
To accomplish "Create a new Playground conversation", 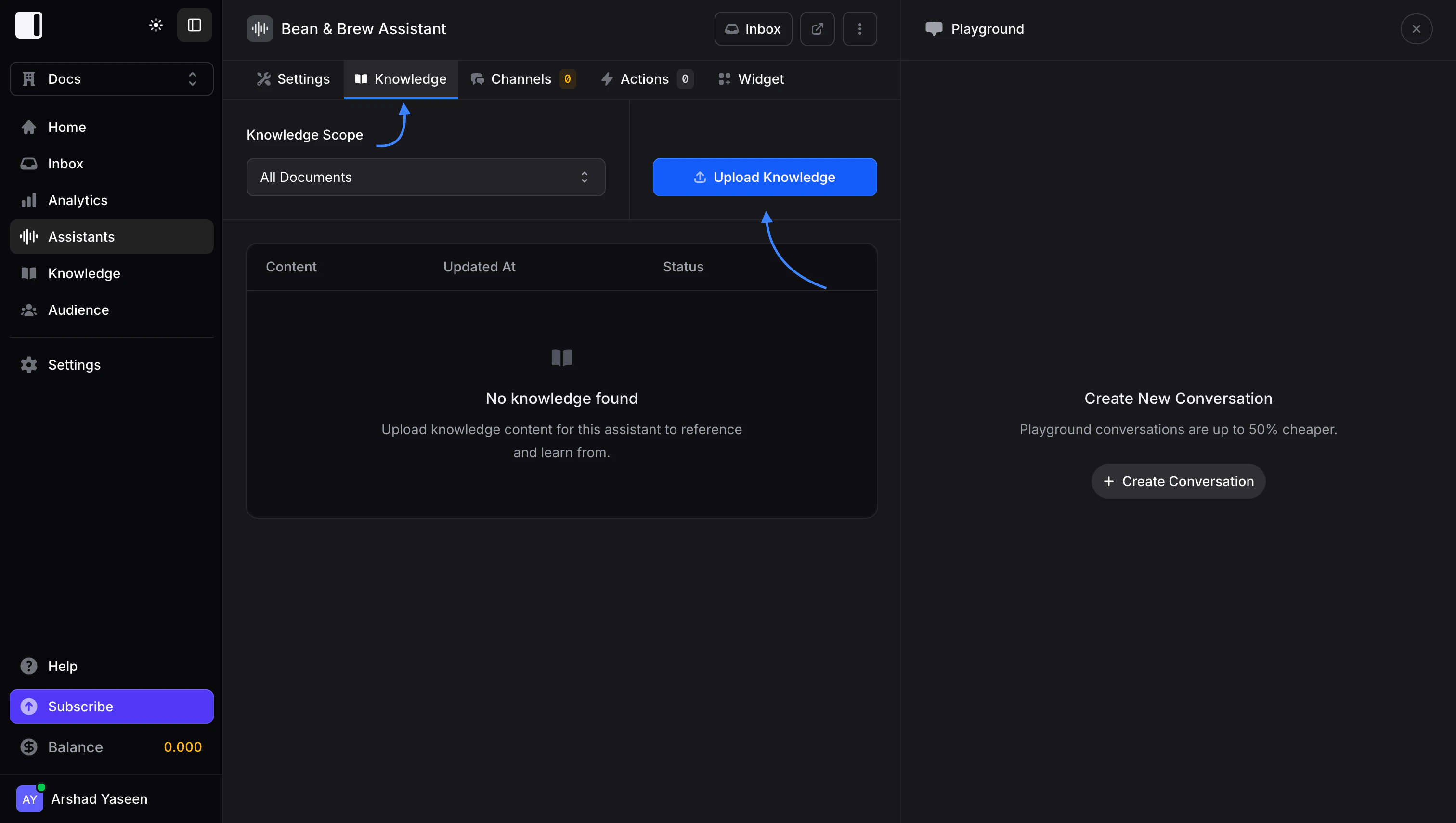I will tap(1178, 481).
